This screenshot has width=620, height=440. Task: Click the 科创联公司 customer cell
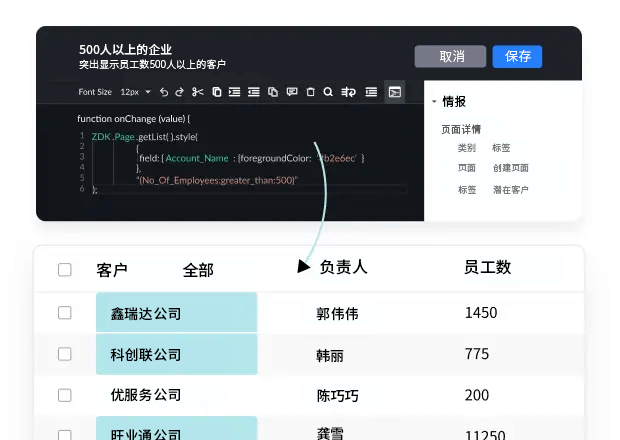177,354
